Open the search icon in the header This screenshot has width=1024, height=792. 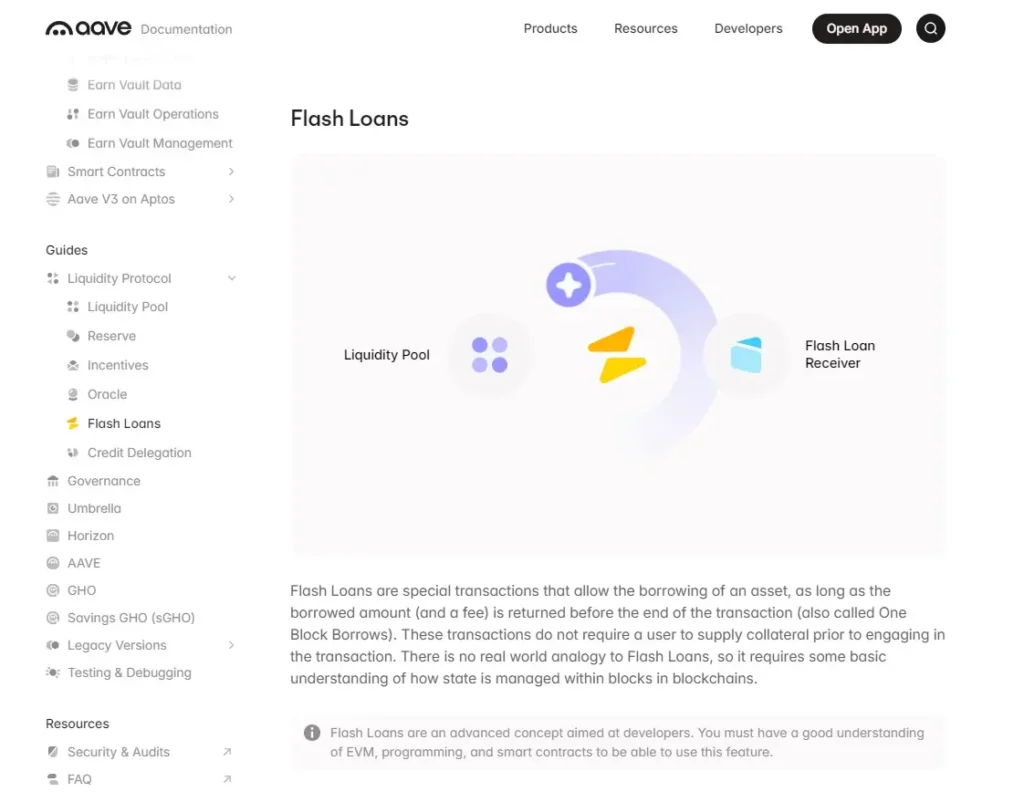tap(930, 28)
